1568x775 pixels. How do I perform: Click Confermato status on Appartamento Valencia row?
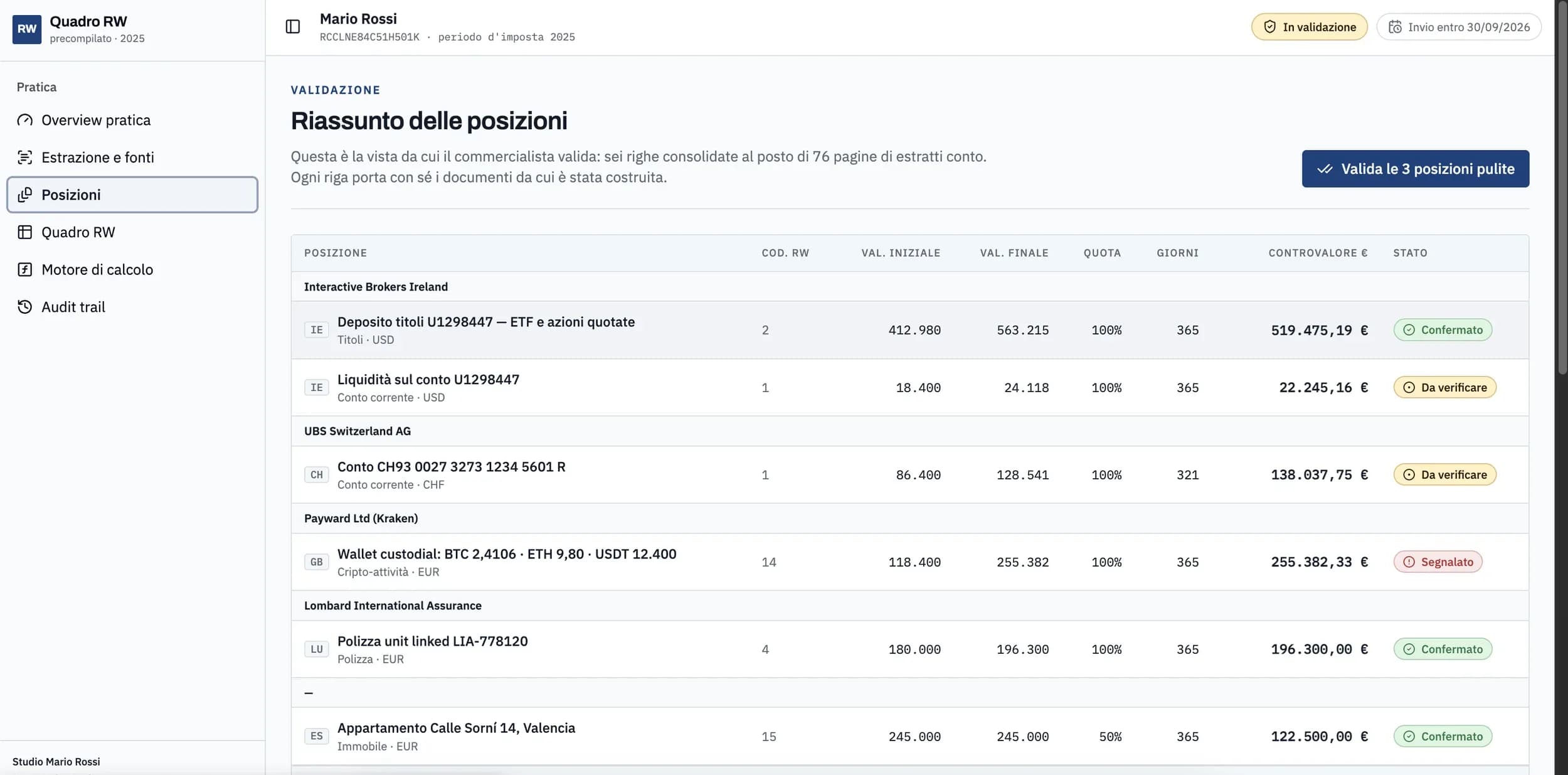tap(1443, 736)
